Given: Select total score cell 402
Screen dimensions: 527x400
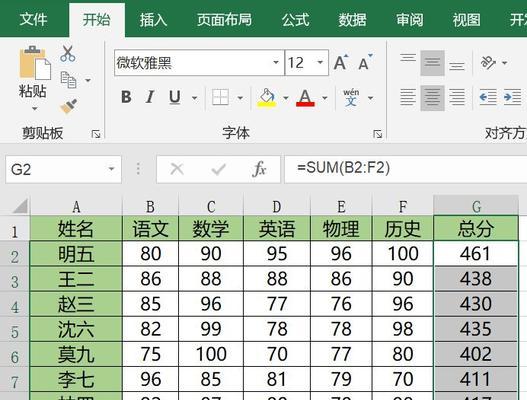Looking at the screenshot, I should click(x=476, y=354).
